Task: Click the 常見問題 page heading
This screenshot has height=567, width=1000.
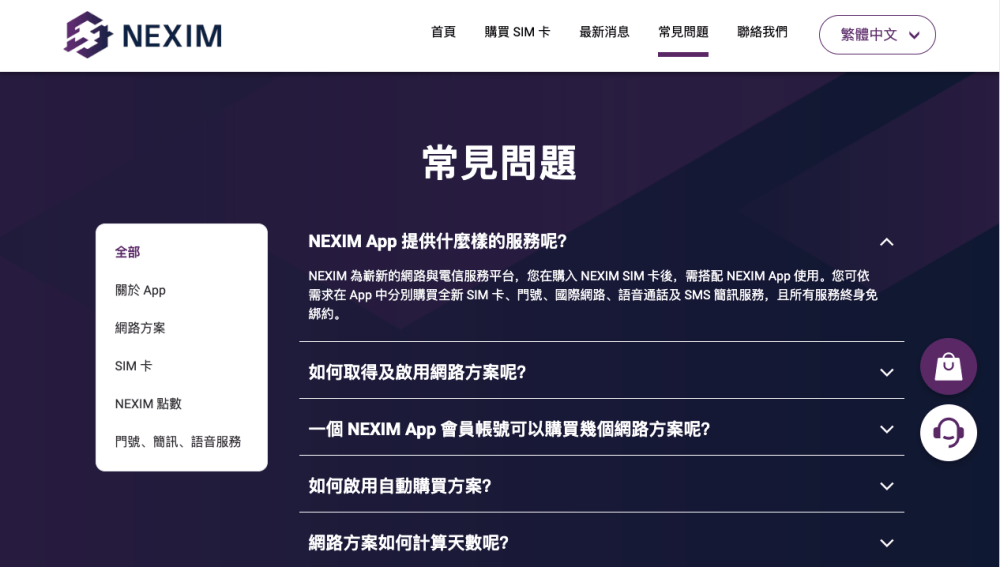Action: pyautogui.click(x=499, y=163)
